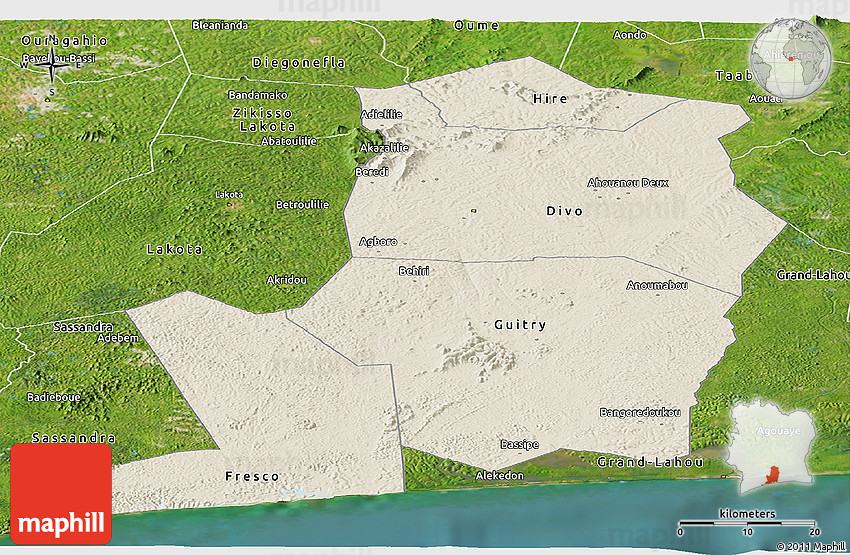Image resolution: width=850 pixels, height=555 pixels.
Task: Click the small yellow marker west of Divo
Action: click(x=473, y=210)
